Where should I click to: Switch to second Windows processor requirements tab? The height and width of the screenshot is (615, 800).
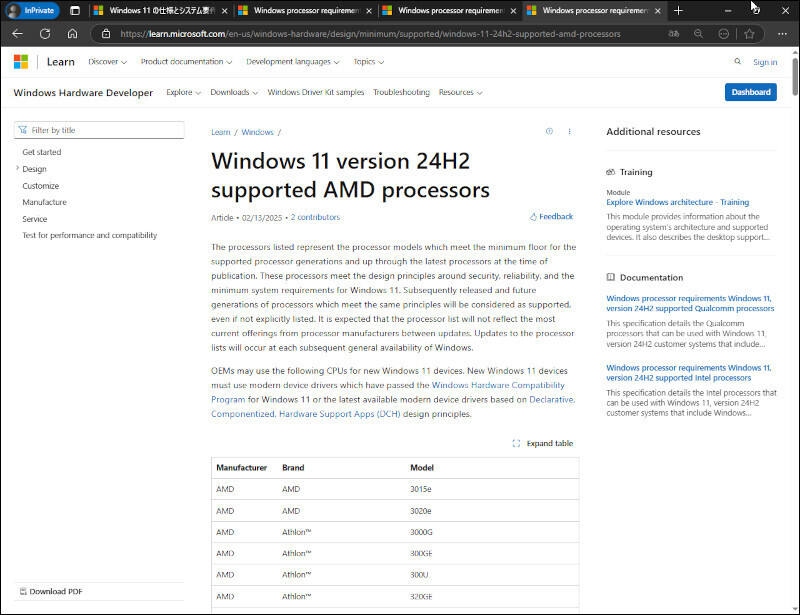(x=306, y=10)
